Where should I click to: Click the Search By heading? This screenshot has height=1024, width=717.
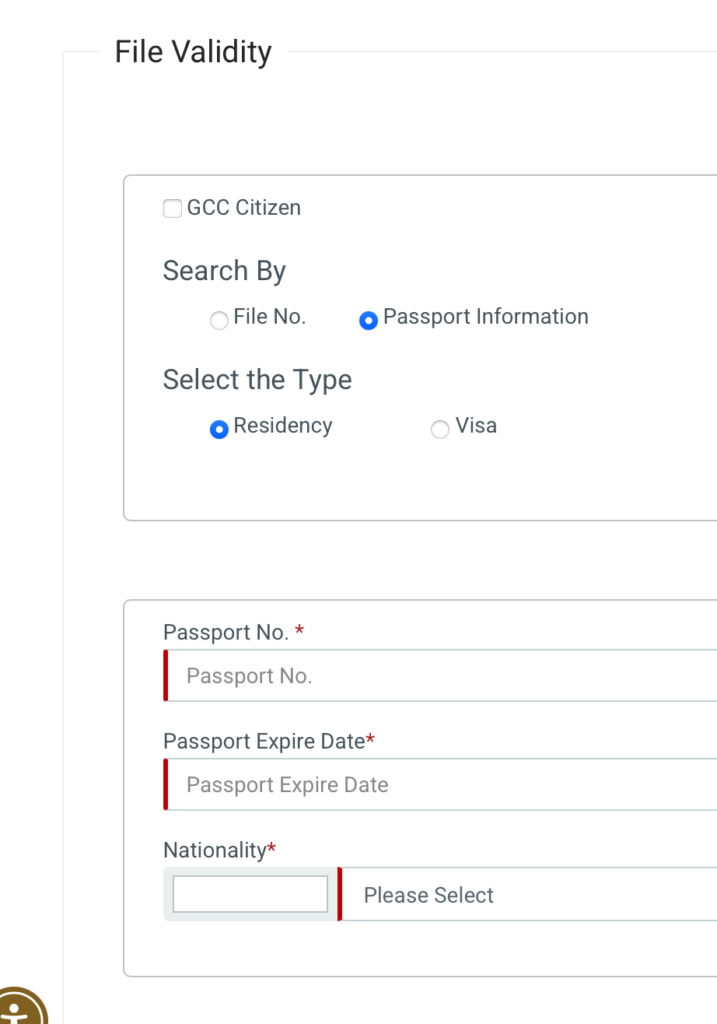point(224,271)
